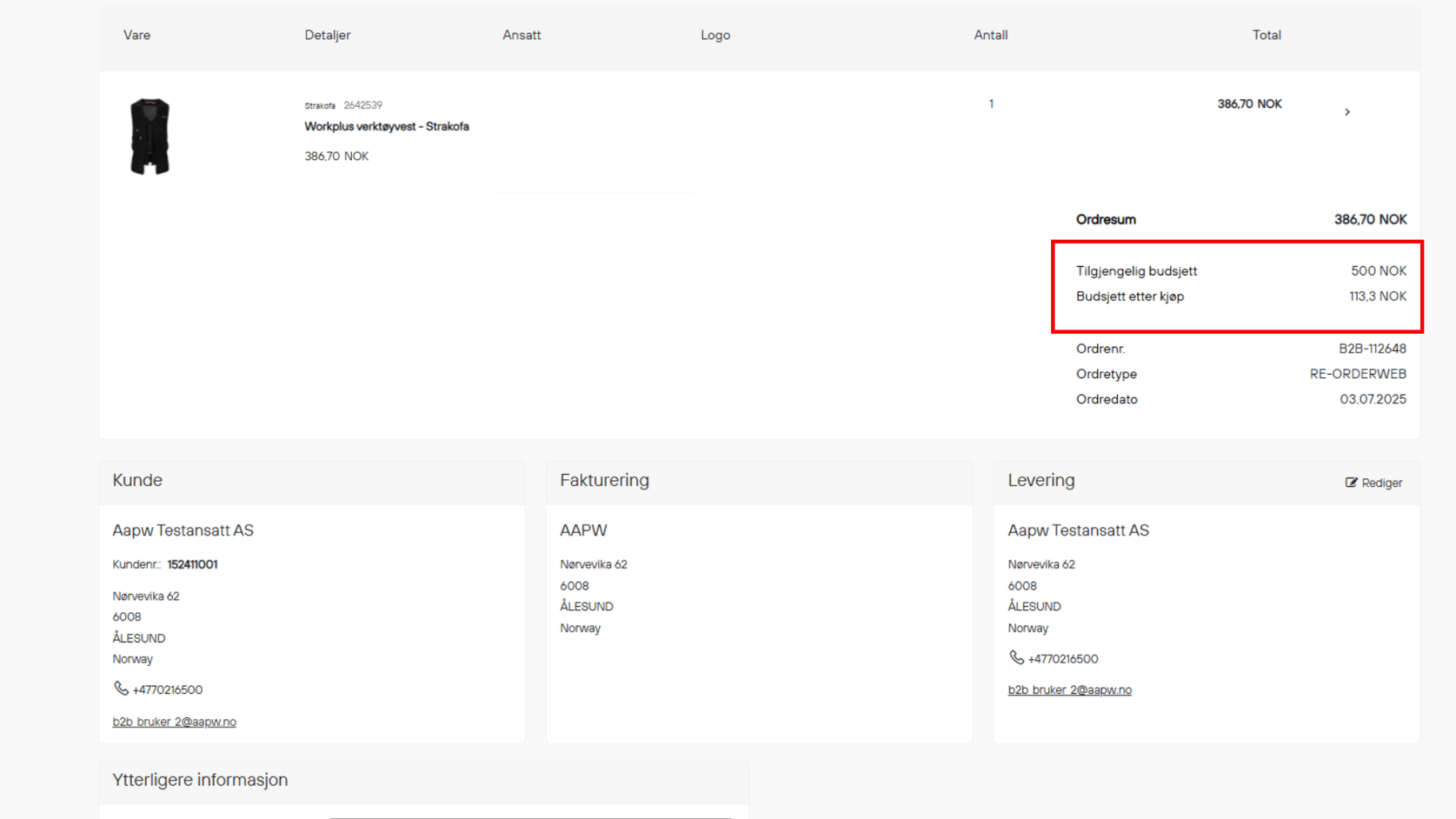Click the Rediger pencil edit icon
The image size is (1456, 819).
tap(1351, 483)
